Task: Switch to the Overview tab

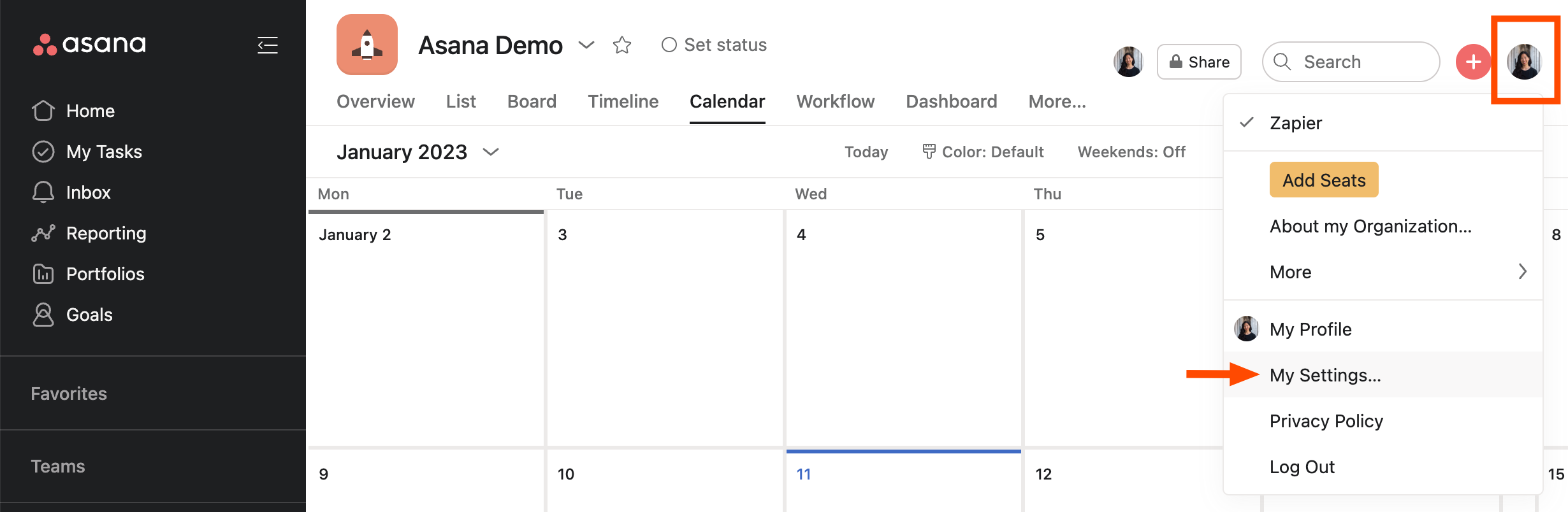Action: point(375,101)
